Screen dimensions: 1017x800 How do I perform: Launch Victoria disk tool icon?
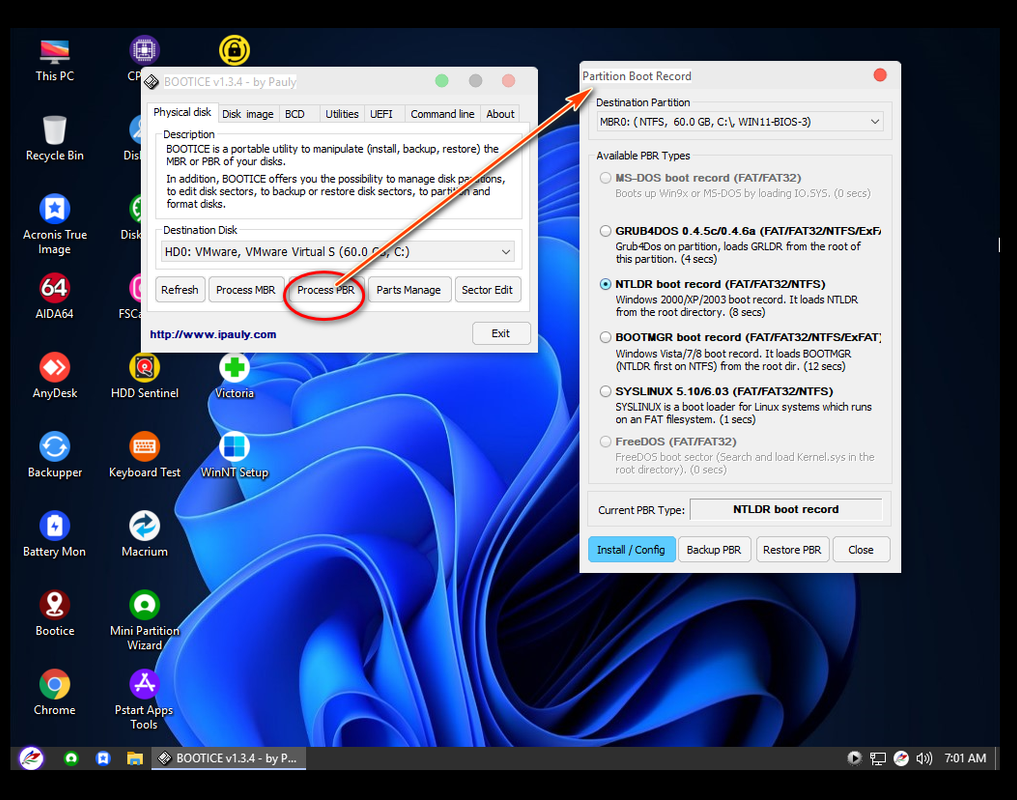[x=234, y=376]
